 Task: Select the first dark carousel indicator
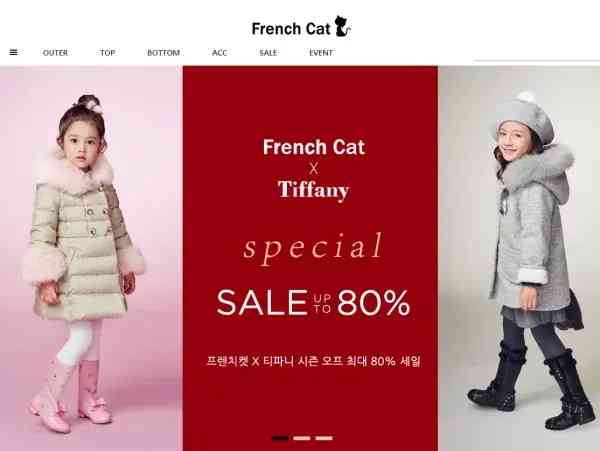280,438
